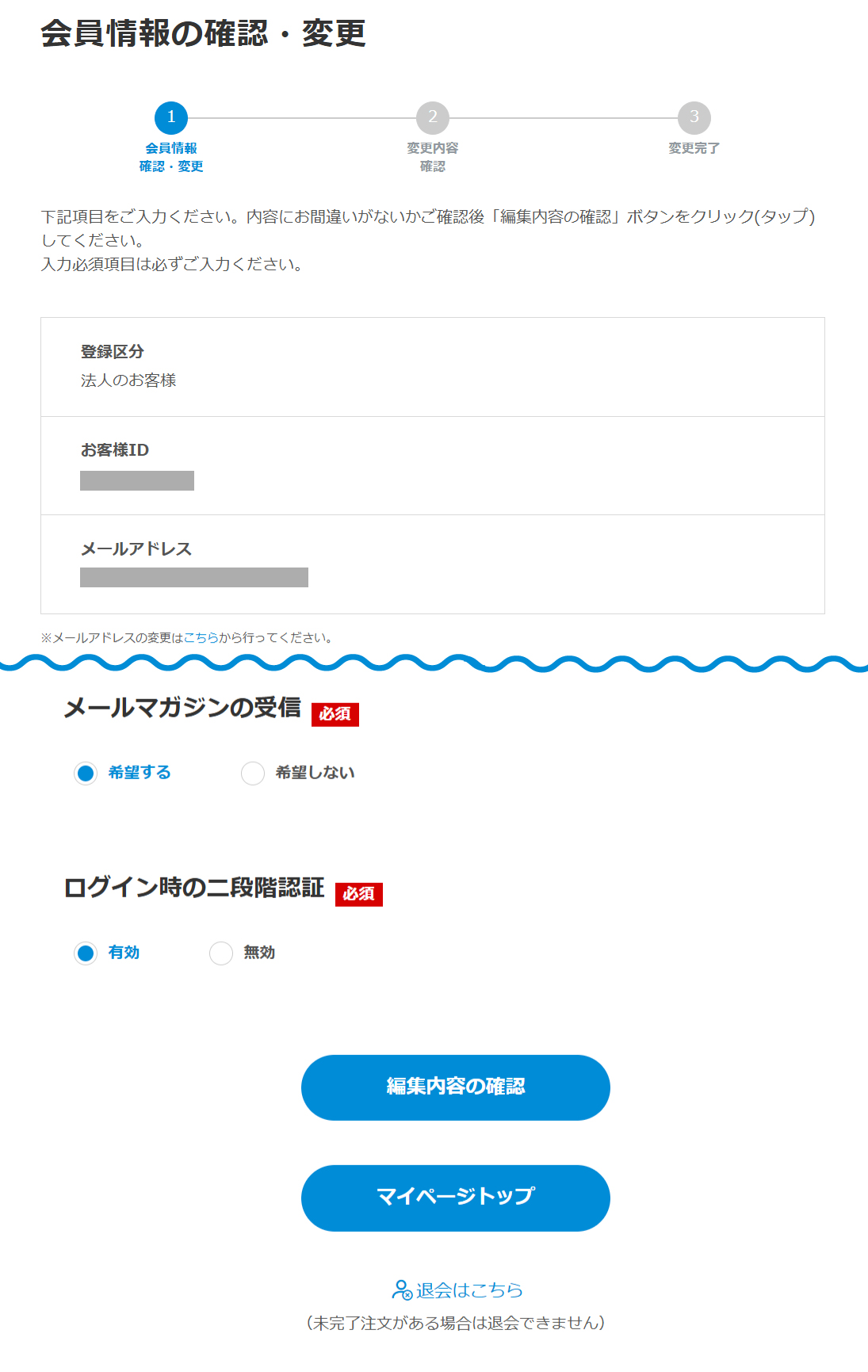The width and height of the screenshot is (868, 1372).
Task: Go to マイページトップ button
Action: coord(456,1198)
